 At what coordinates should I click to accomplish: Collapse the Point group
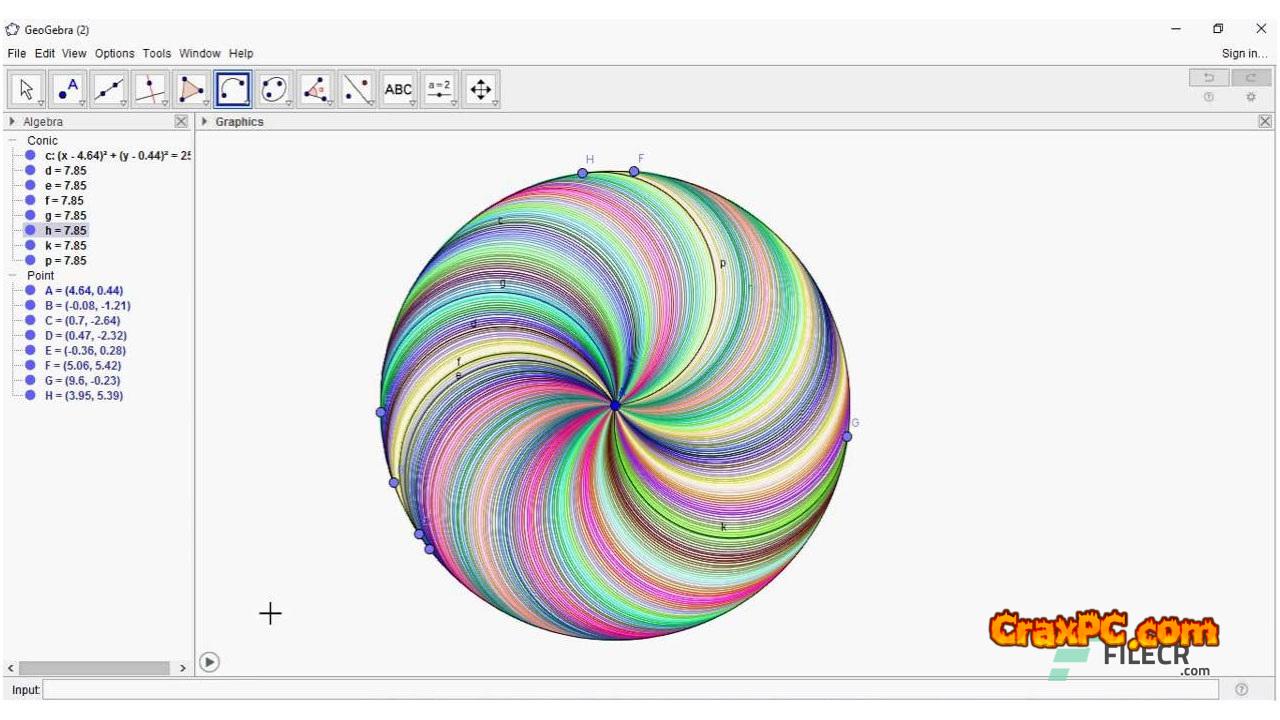point(13,275)
